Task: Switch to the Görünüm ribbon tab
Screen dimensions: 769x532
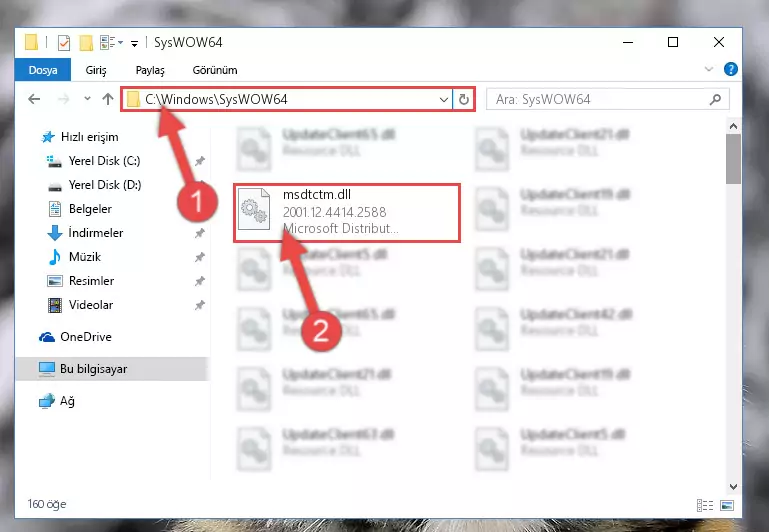Action: [215, 70]
